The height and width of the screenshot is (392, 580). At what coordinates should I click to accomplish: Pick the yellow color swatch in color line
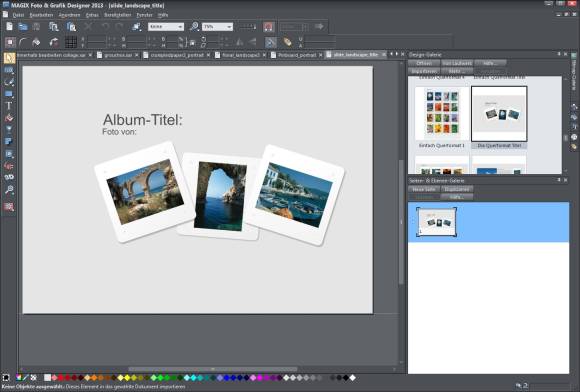[x=127, y=378]
